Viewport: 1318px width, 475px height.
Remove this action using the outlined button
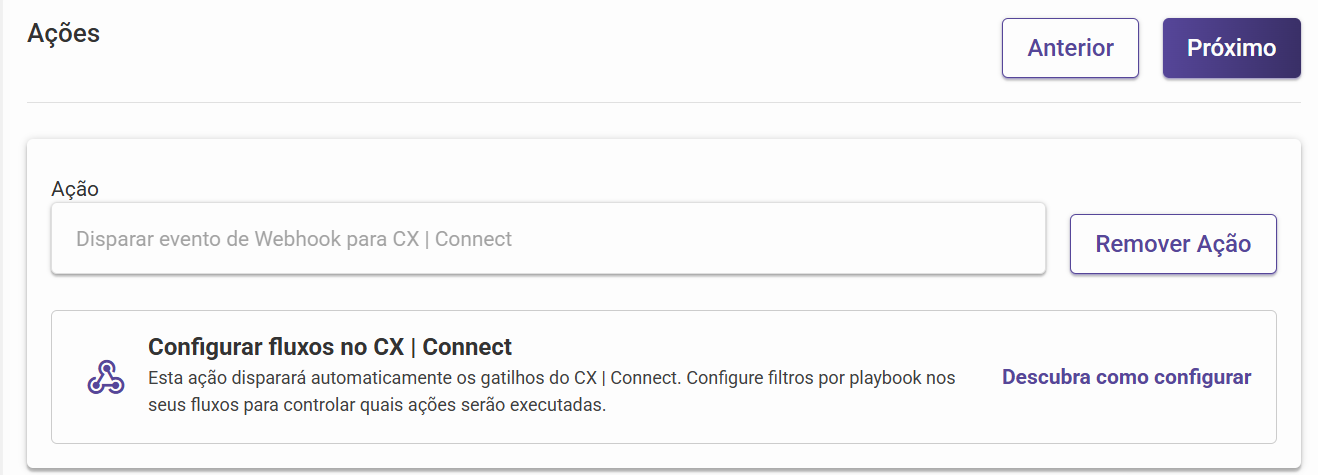1173,244
